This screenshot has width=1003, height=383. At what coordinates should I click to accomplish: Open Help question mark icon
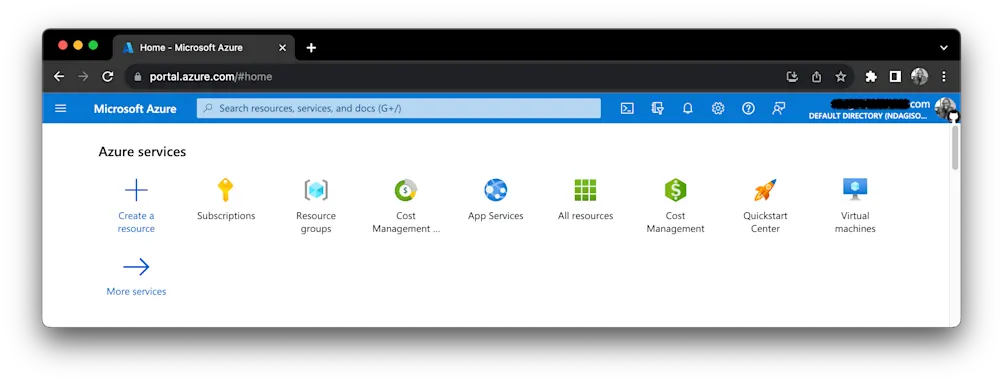tap(748, 109)
